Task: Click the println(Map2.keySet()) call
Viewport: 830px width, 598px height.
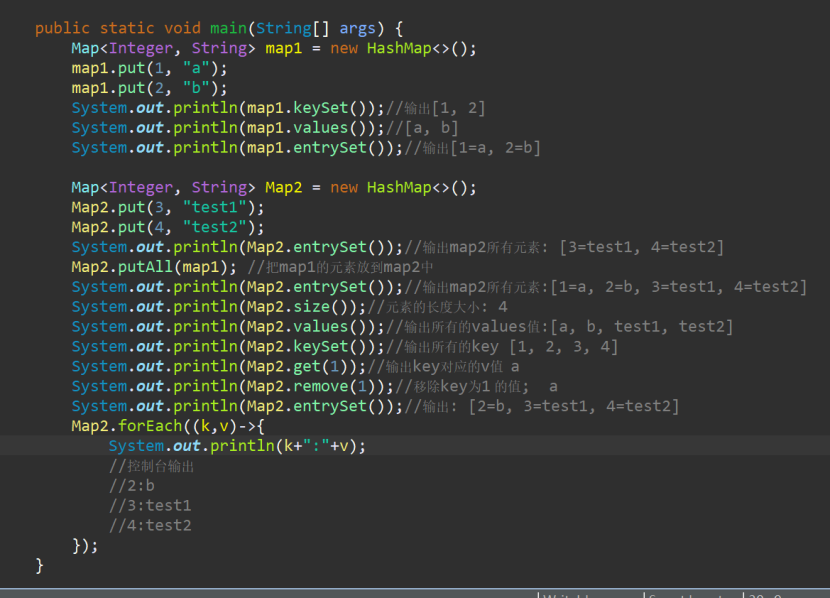Action: (228, 347)
